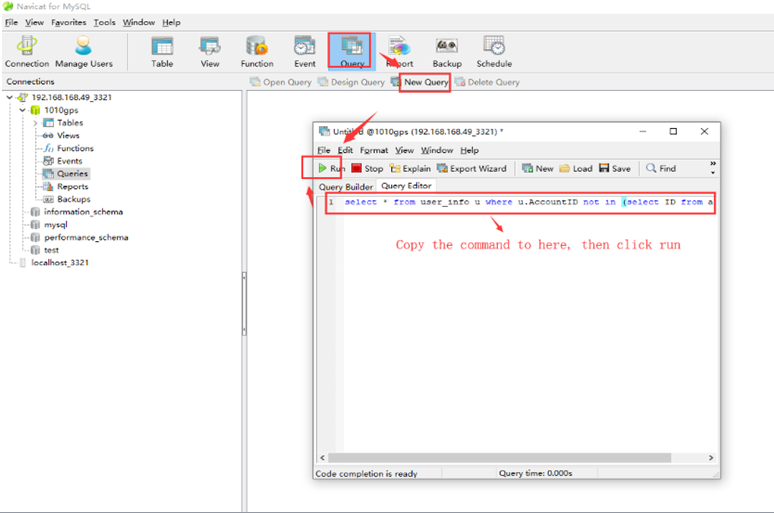
Task: Open the main File menu
Action: pyautogui.click(x=11, y=22)
